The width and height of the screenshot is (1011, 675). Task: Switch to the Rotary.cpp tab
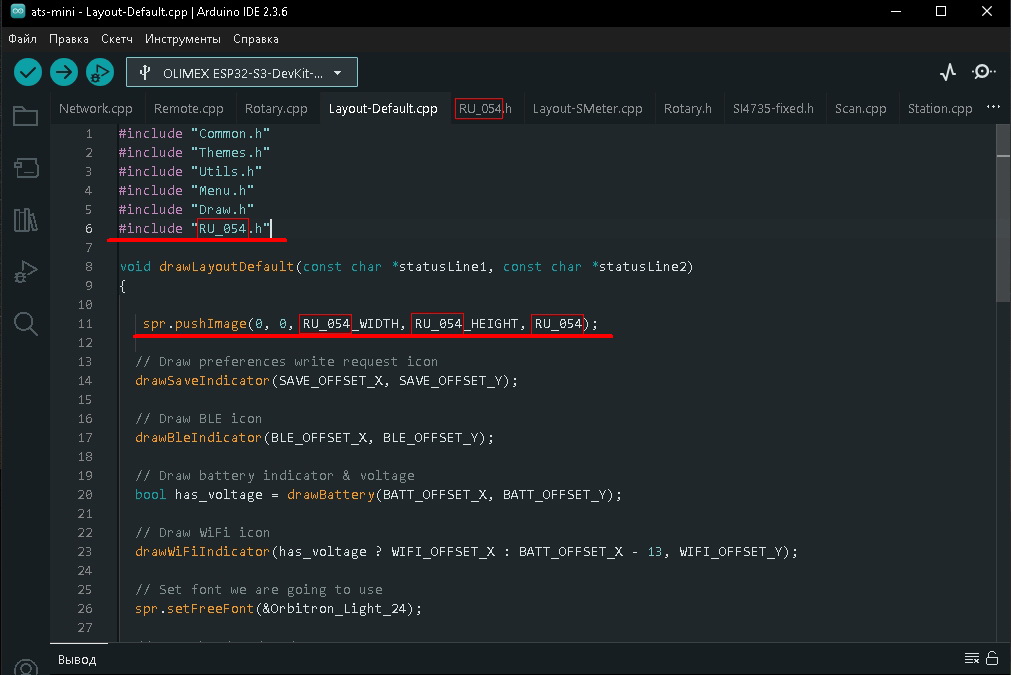(276, 108)
